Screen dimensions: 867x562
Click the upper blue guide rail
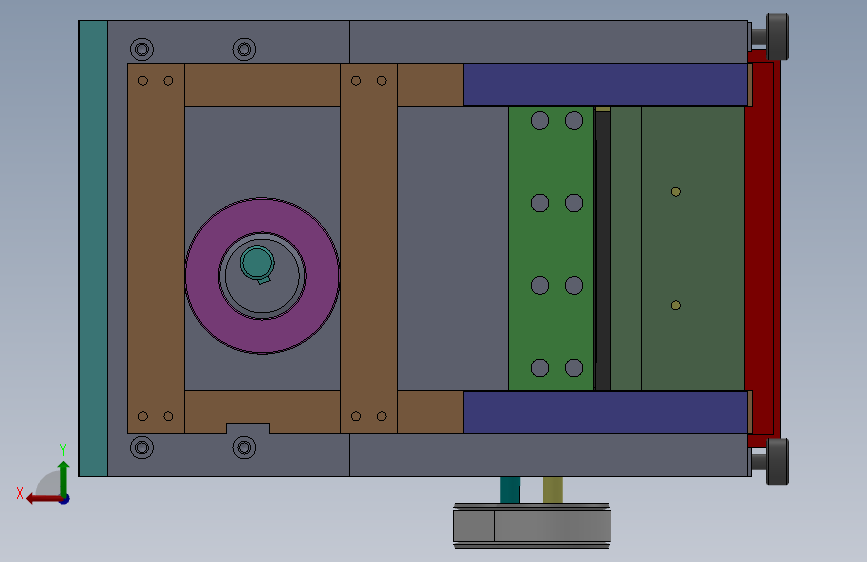tap(605, 85)
